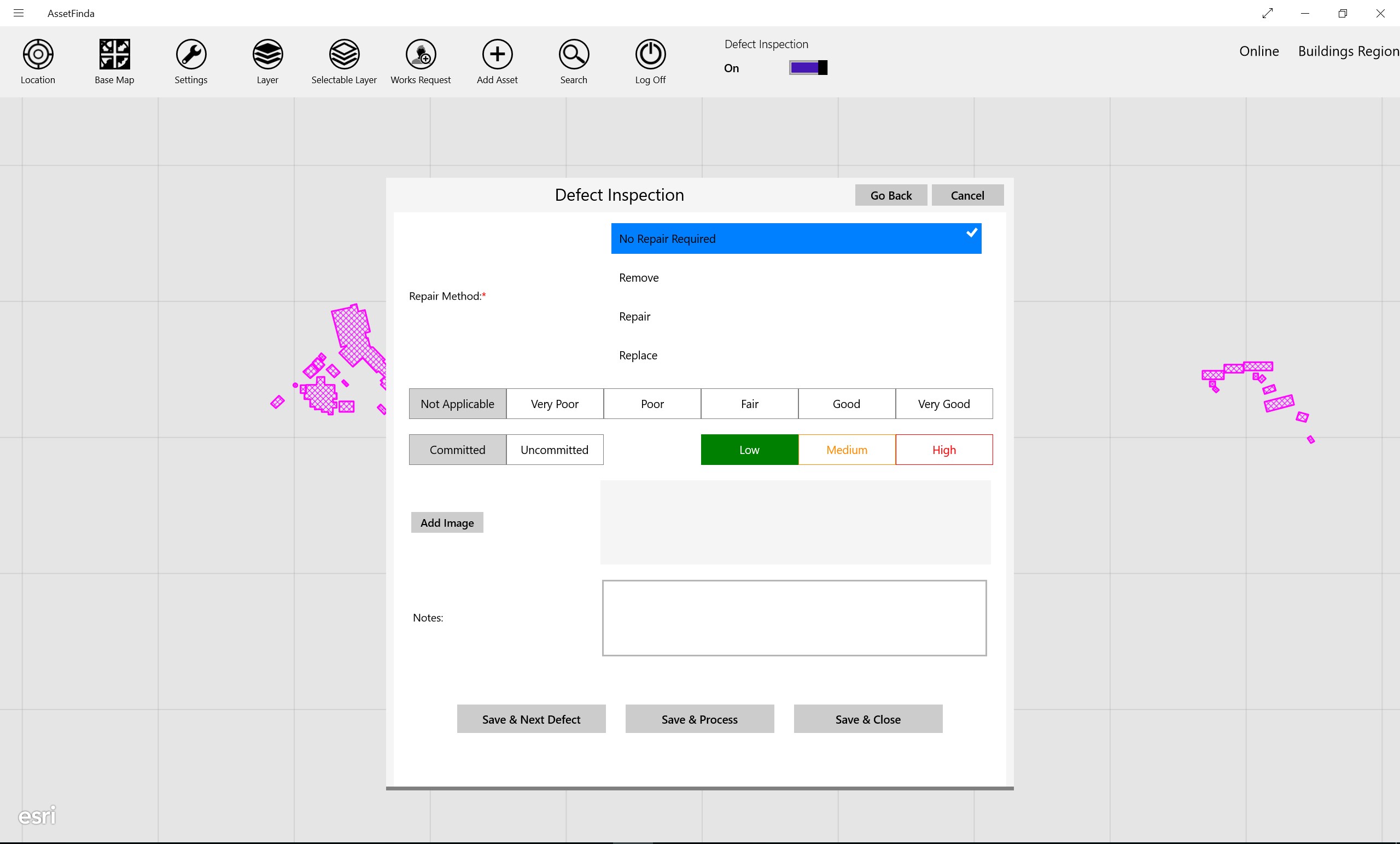
Task: Open the Layer panel icon
Action: coord(267,55)
